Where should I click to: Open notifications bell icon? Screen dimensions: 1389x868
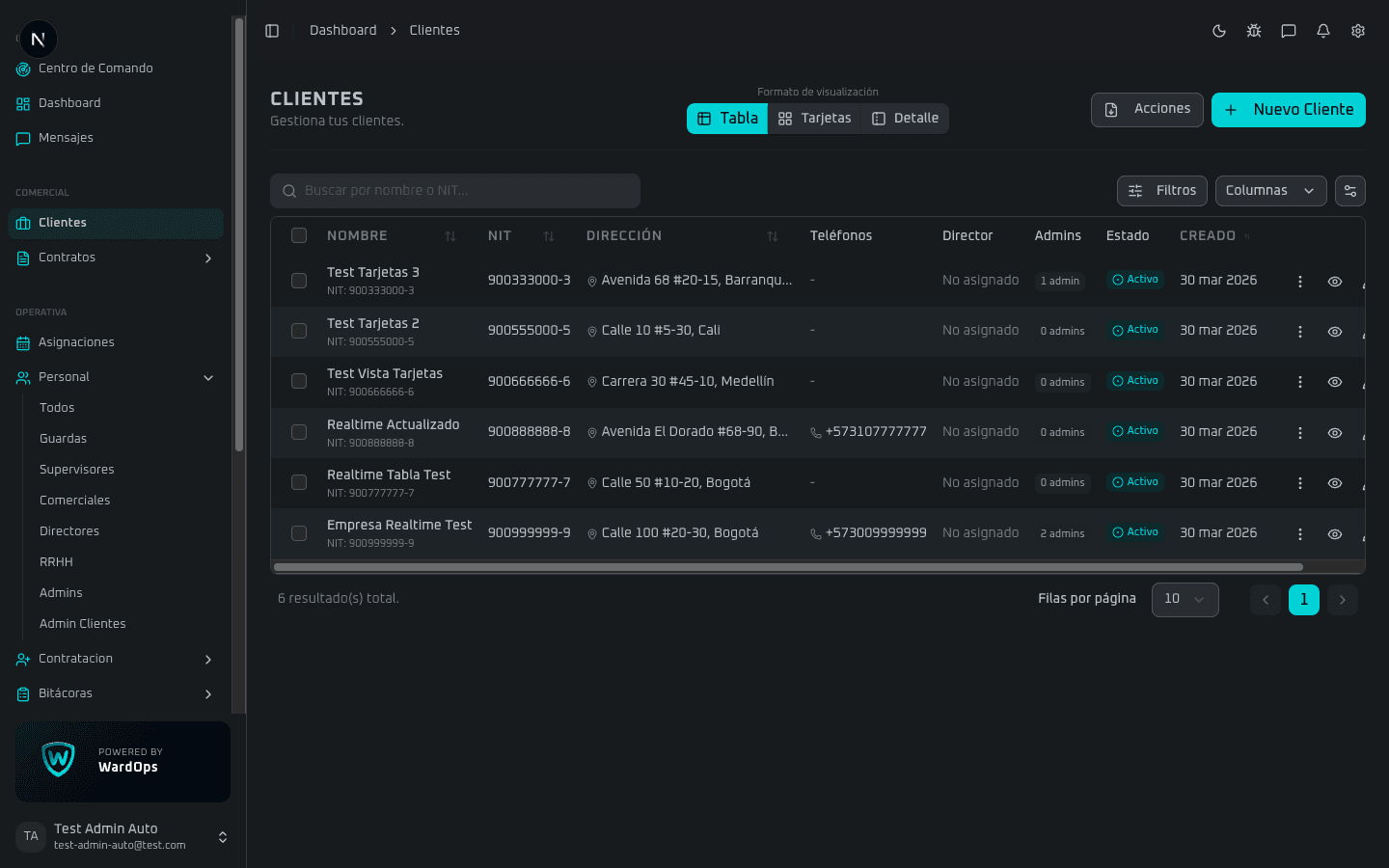(x=1323, y=31)
